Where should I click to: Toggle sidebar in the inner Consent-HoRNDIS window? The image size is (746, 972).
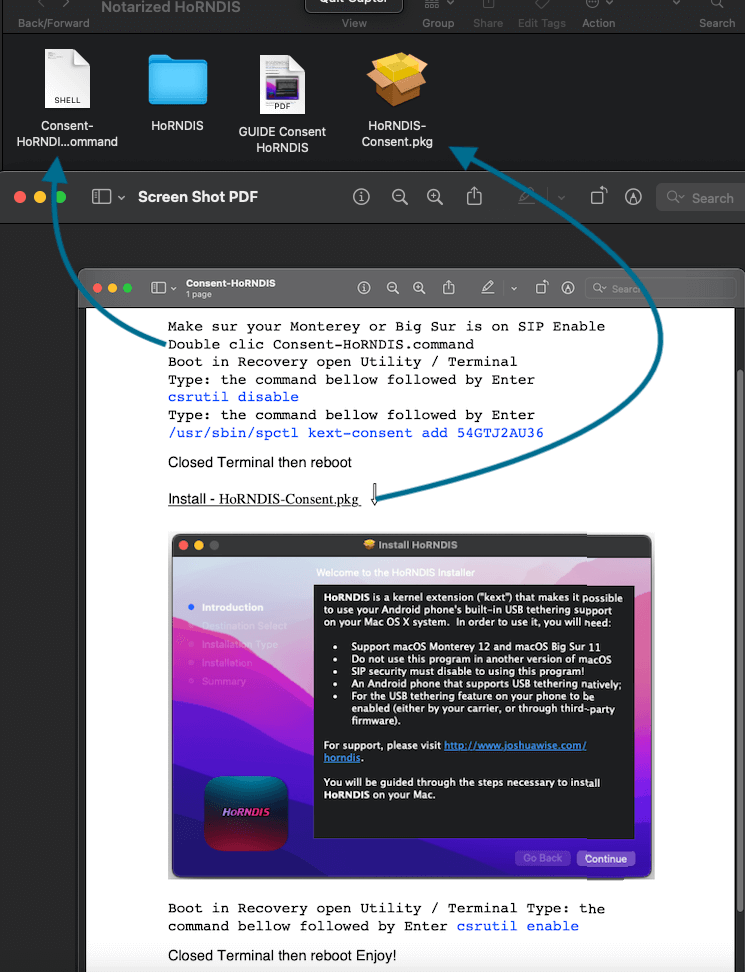tap(159, 288)
